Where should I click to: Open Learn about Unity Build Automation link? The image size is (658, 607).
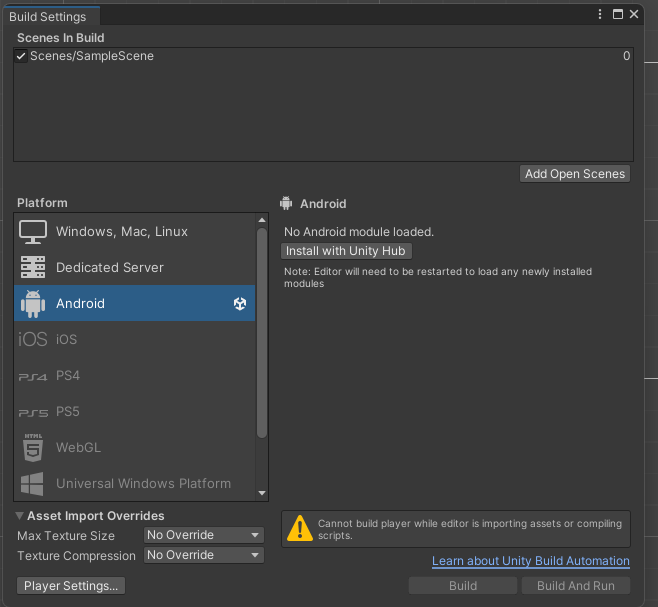tap(531, 561)
